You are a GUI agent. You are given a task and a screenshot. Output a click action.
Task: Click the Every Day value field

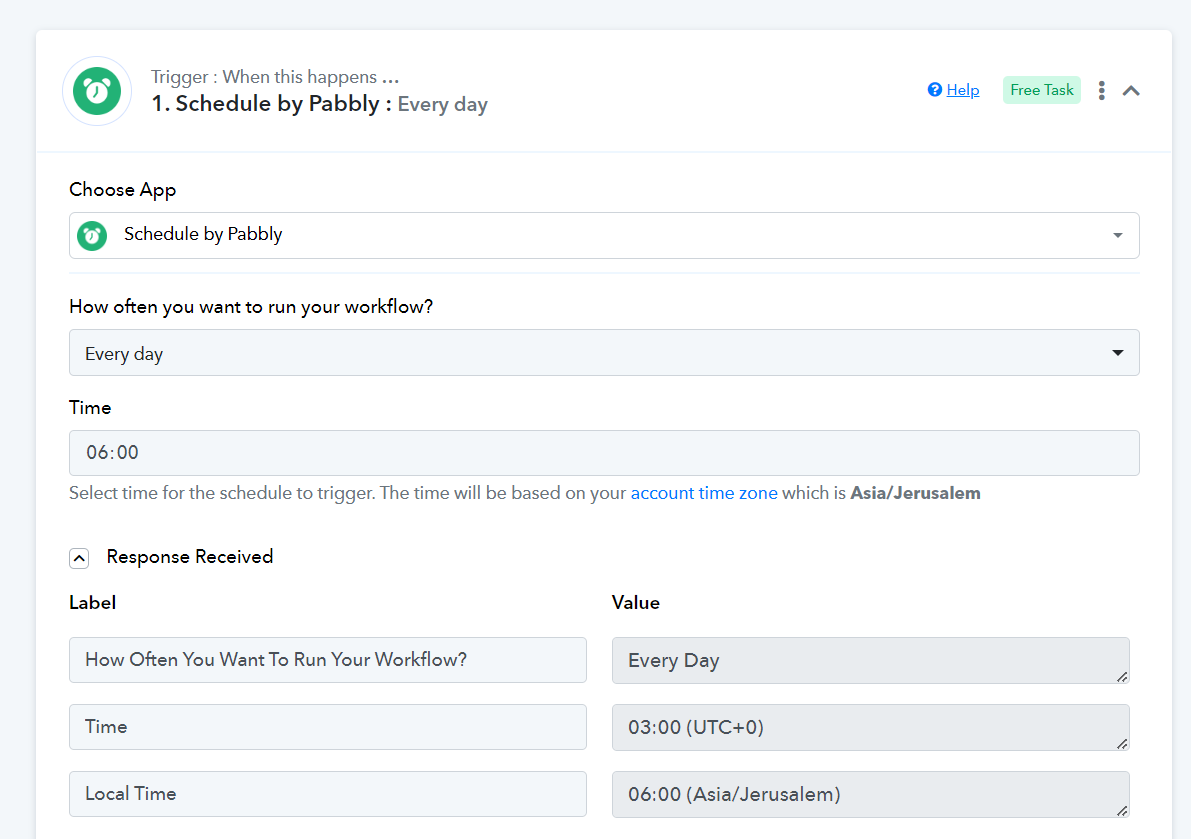870,661
